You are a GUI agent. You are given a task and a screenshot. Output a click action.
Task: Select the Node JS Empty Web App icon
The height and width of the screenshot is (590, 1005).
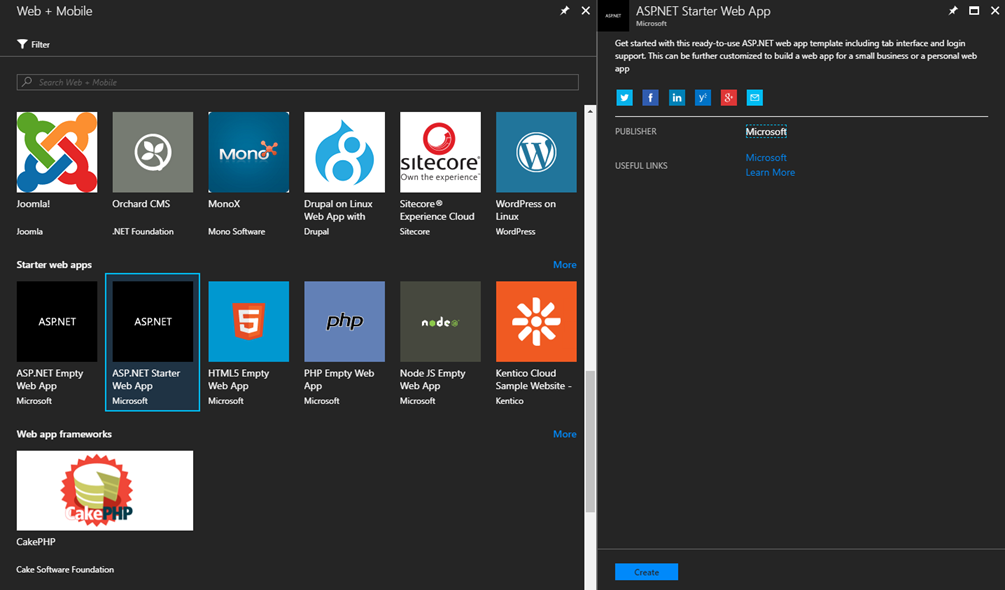pyautogui.click(x=440, y=322)
